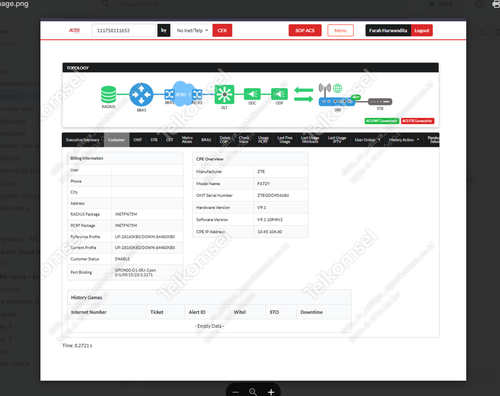Click the green bidirectional arrows icon
The height and width of the screenshot is (396, 500).
(304, 94)
